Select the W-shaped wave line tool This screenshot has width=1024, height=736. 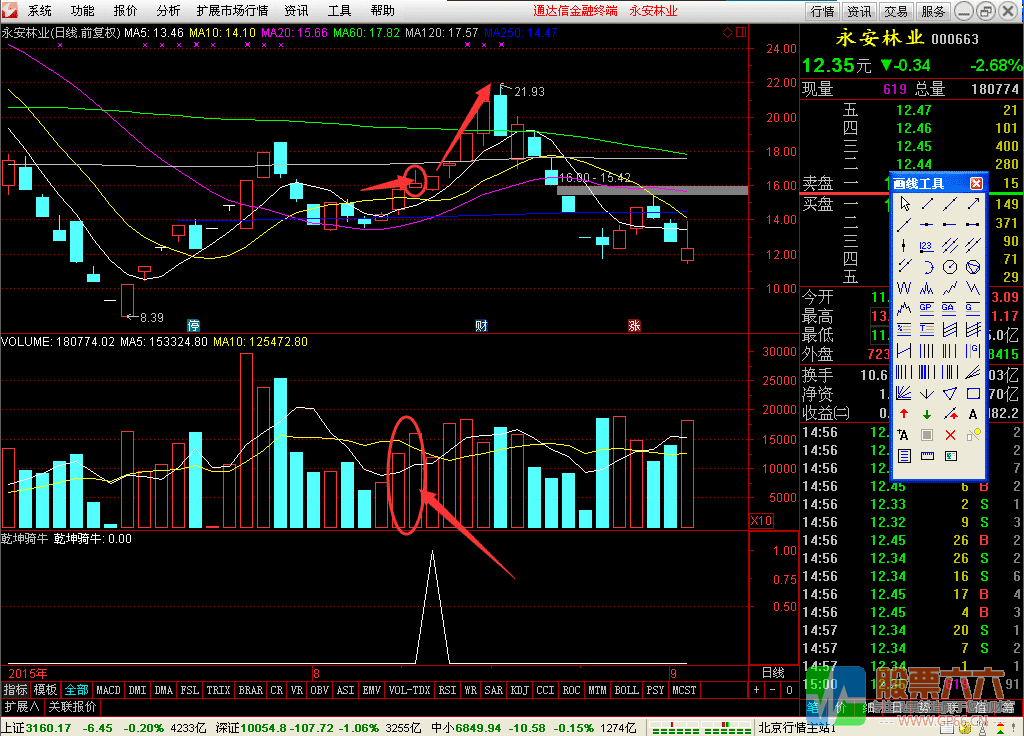click(904, 288)
